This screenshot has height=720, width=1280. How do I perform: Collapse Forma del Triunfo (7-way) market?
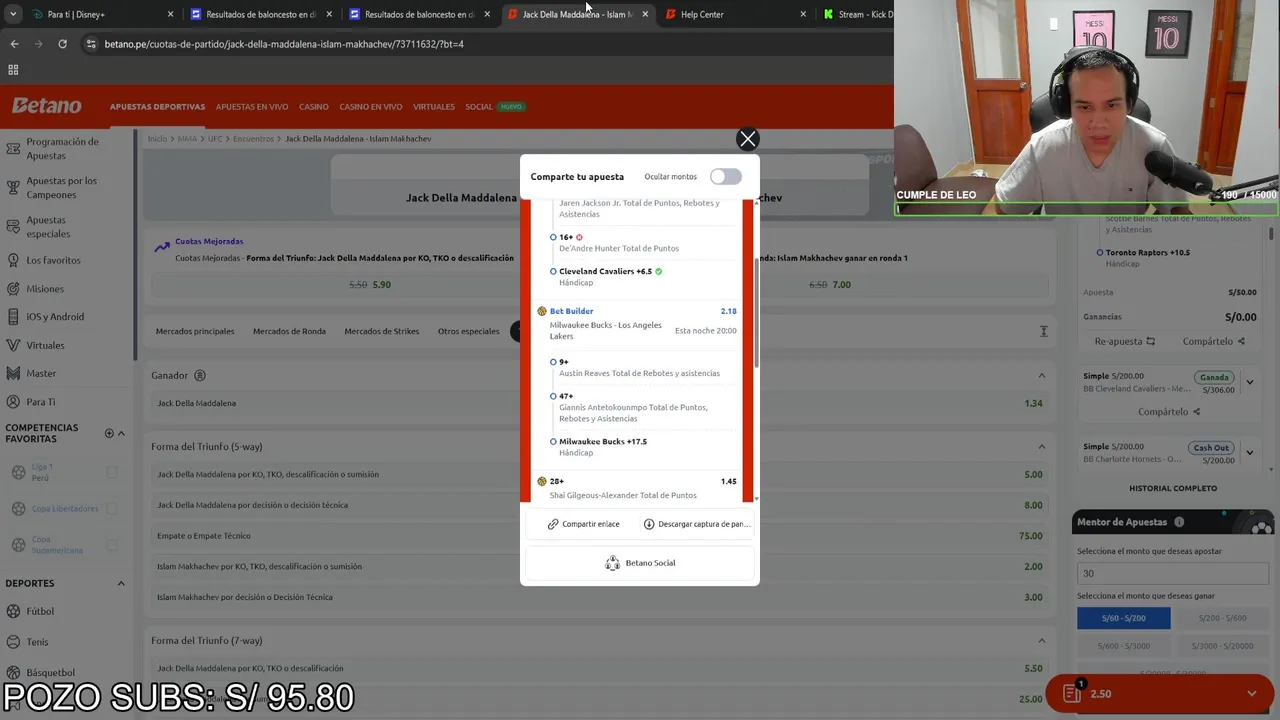(1042, 641)
